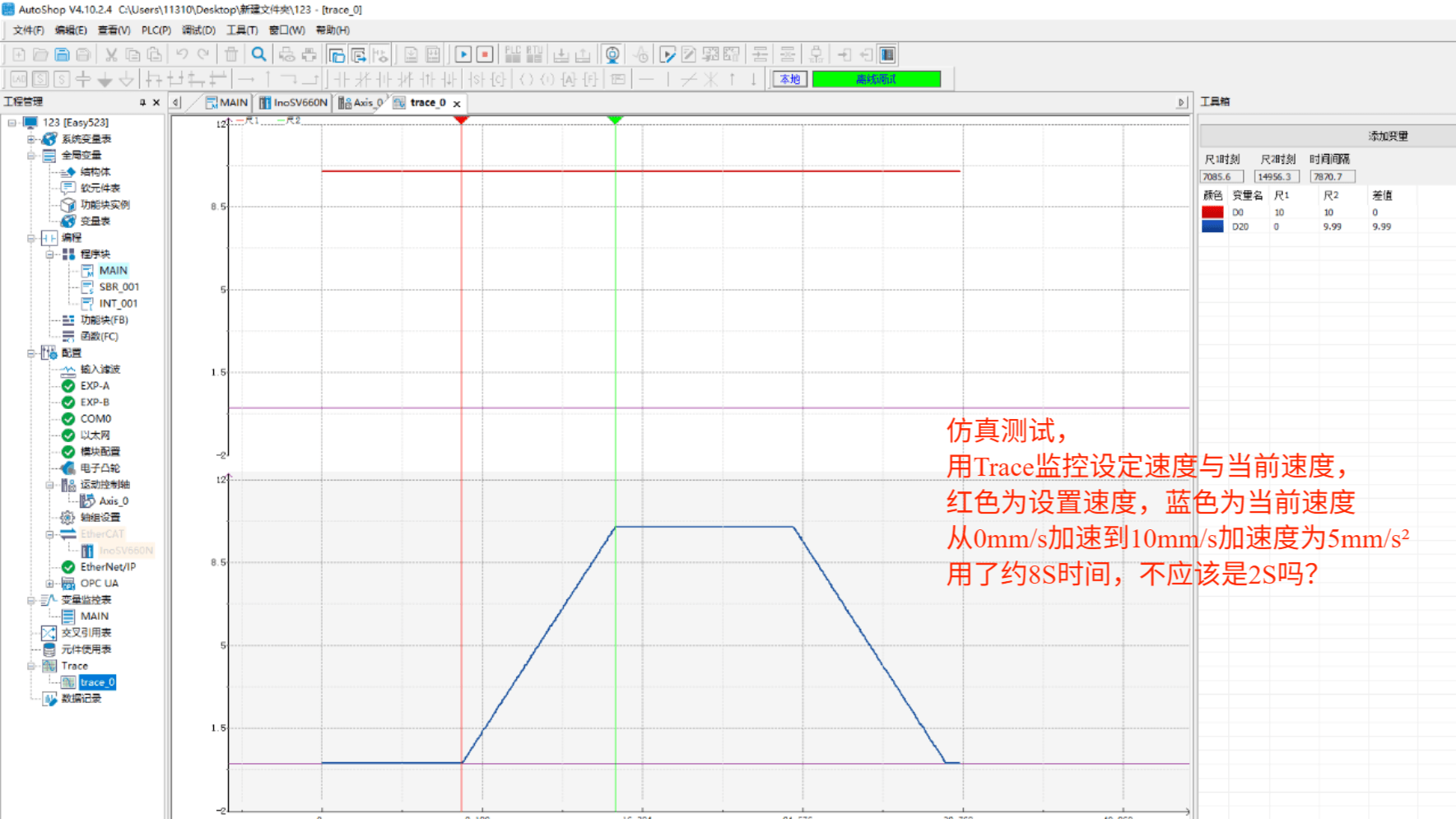
Task: Click the 添加变量 button
Action: 1388,136
